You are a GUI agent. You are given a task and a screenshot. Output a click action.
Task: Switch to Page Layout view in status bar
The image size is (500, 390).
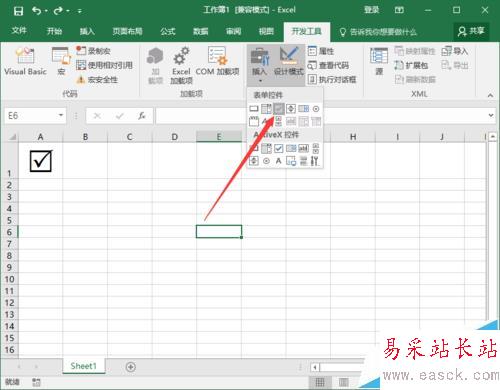pos(344,382)
